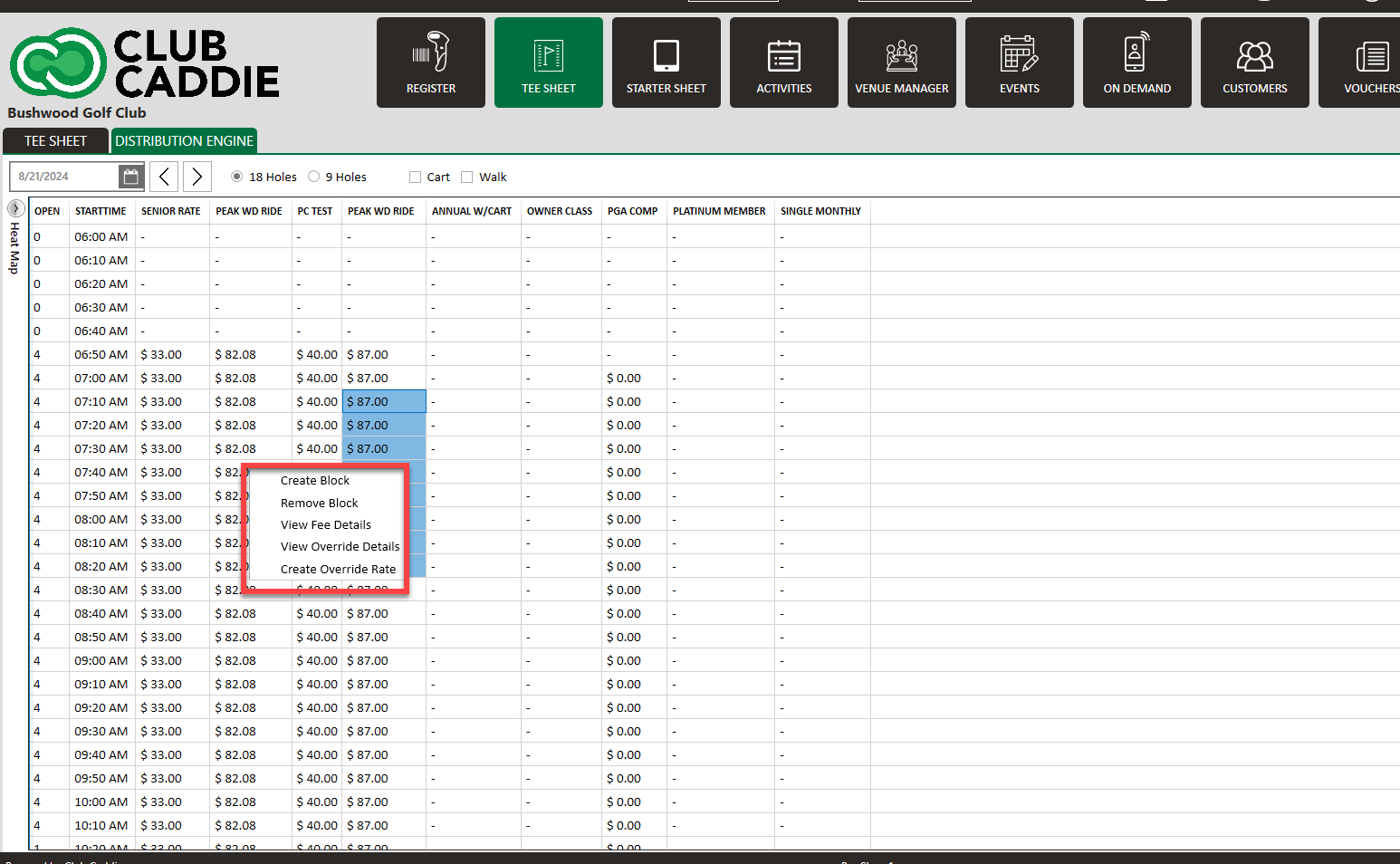Enable the Cart checkbox

coord(416,178)
